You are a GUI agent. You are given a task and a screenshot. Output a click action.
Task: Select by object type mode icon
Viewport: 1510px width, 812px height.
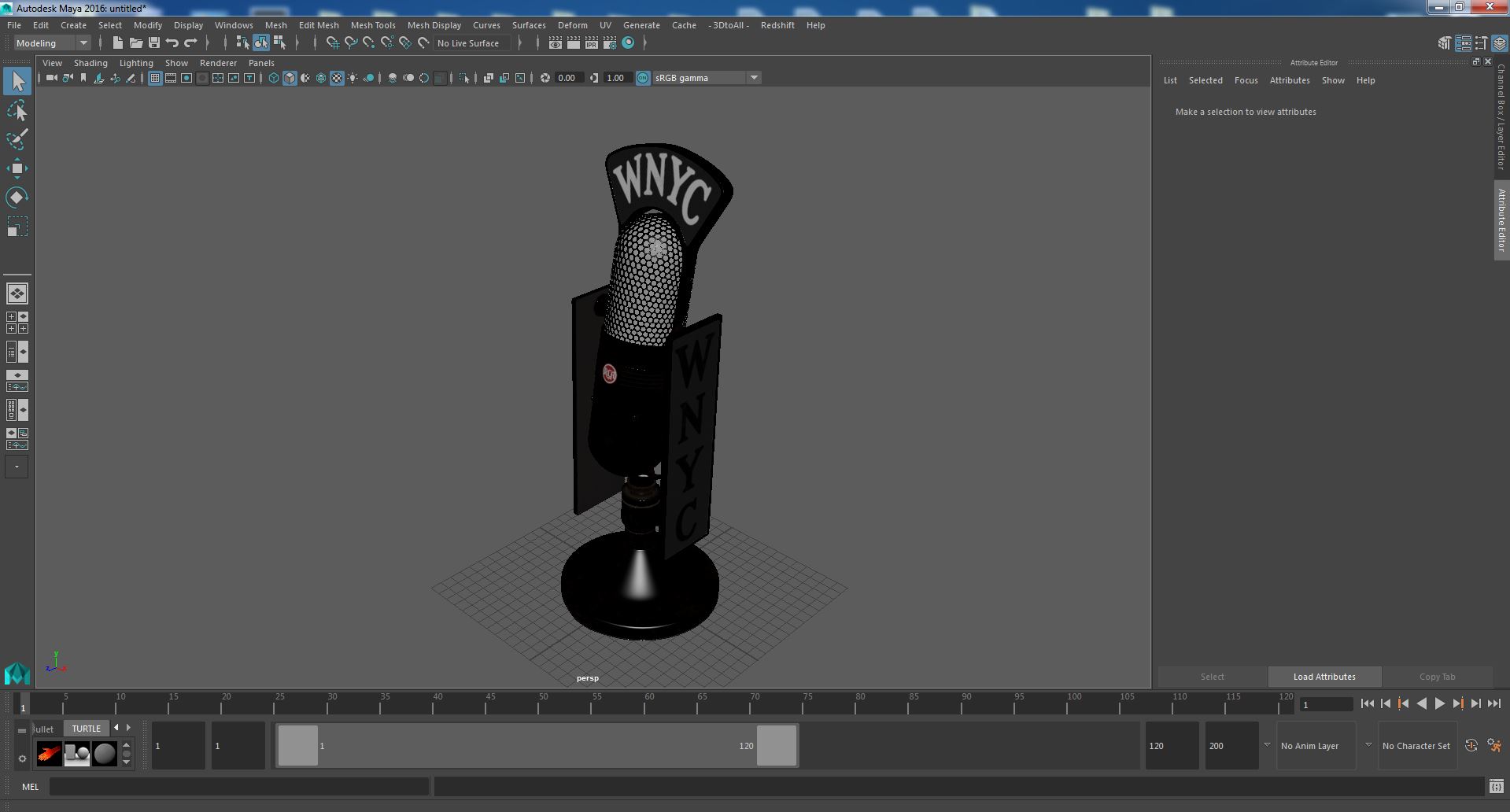[x=260, y=43]
